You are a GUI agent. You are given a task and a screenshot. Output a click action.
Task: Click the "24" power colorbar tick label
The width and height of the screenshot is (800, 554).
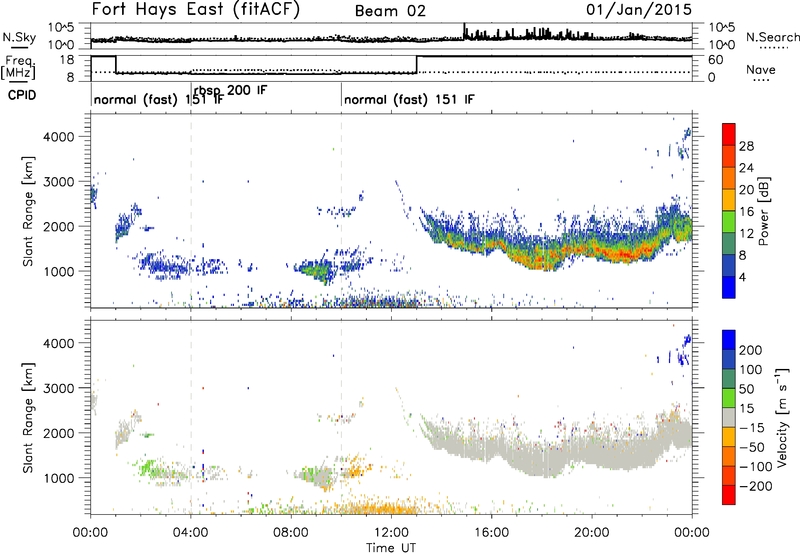pos(746,168)
